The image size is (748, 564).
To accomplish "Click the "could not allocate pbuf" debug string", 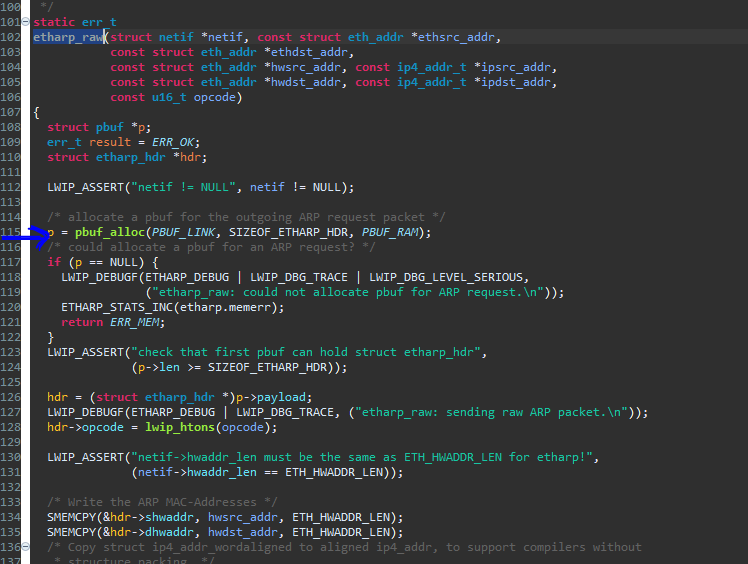I will pyautogui.click(x=348, y=292).
